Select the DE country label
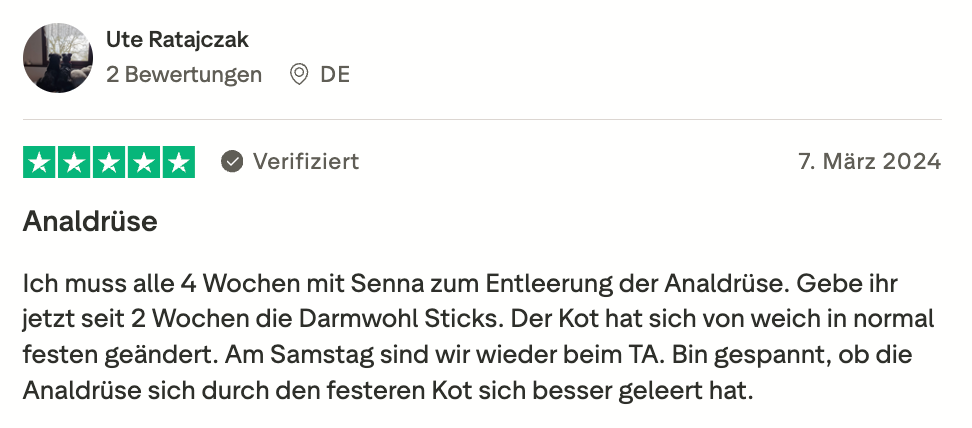Image resolution: width=972 pixels, height=428 pixels. [x=335, y=74]
